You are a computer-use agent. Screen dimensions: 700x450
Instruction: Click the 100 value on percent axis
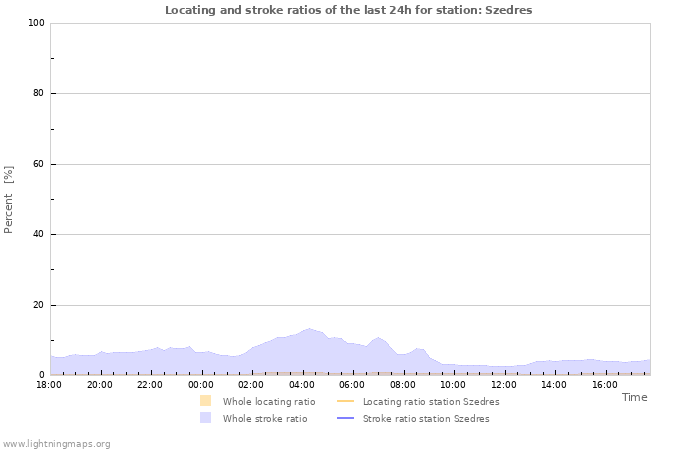coord(35,23)
